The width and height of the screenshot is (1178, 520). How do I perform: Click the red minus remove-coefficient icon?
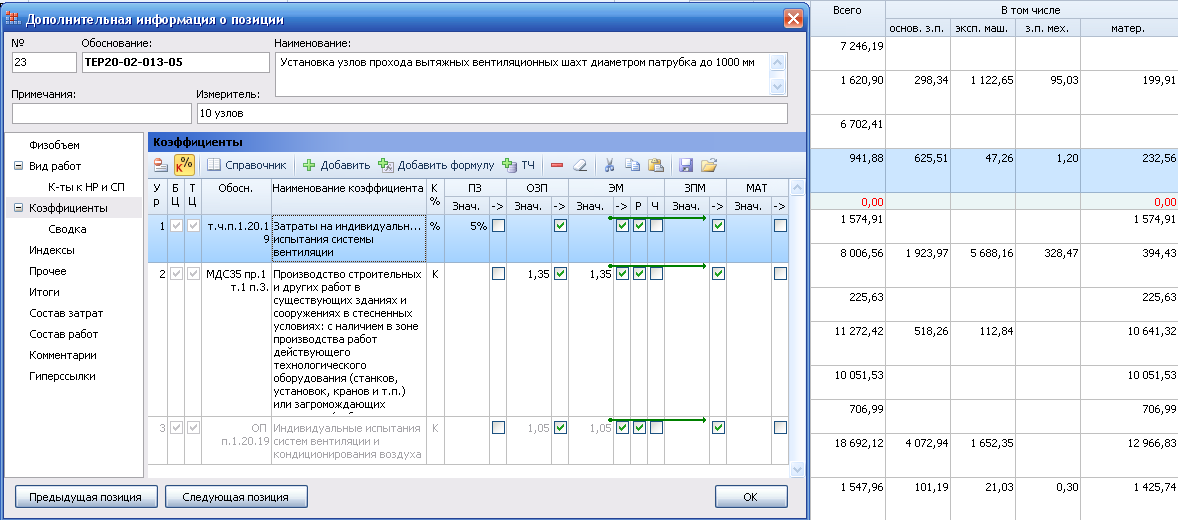557,165
